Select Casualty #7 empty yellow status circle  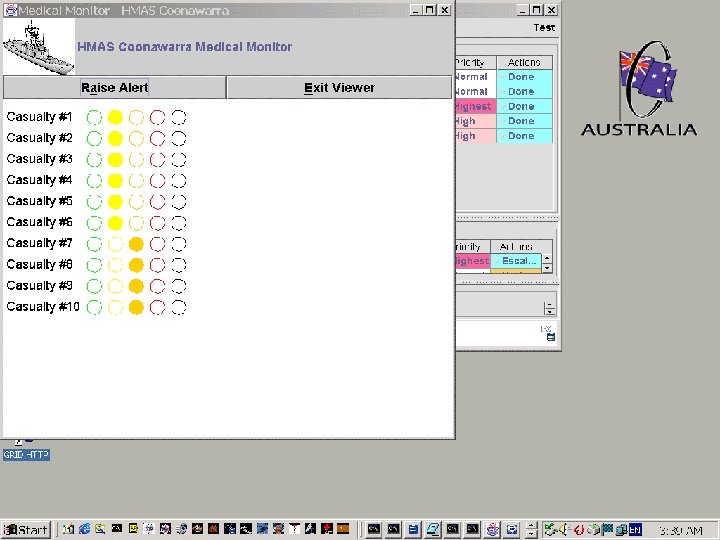(x=115, y=244)
